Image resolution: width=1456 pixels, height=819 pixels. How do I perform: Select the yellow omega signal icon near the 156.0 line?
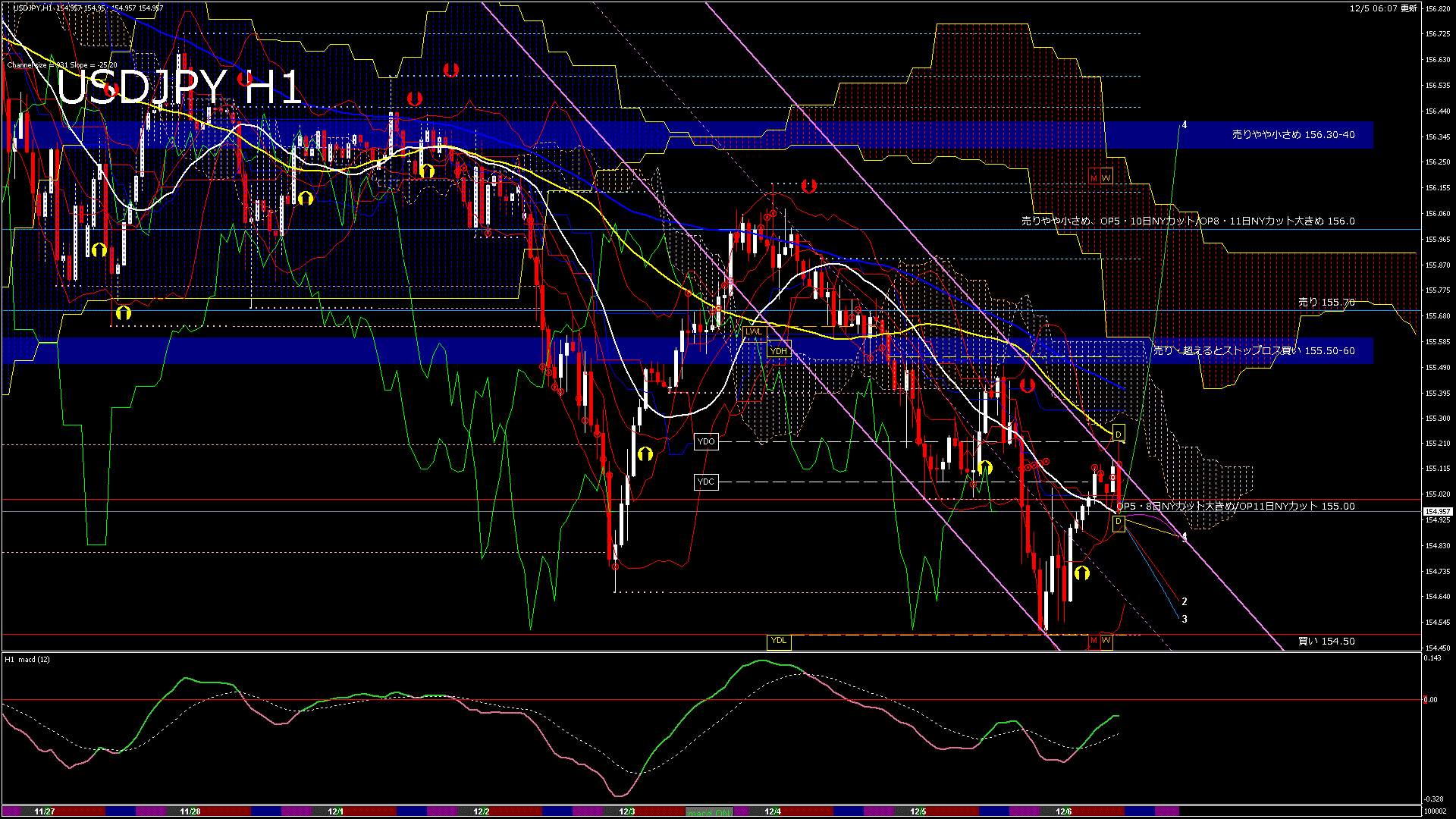[x=98, y=249]
